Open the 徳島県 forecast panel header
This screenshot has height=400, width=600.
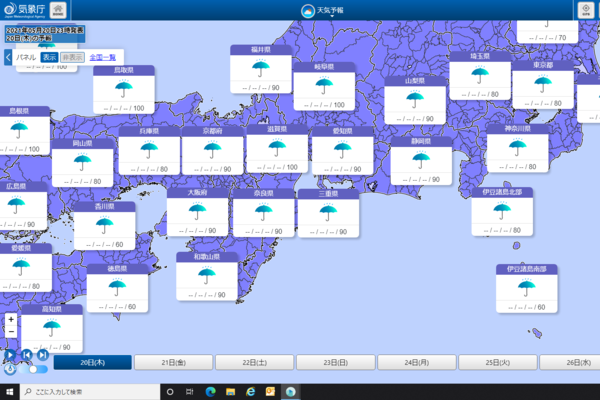(x=117, y=269)
